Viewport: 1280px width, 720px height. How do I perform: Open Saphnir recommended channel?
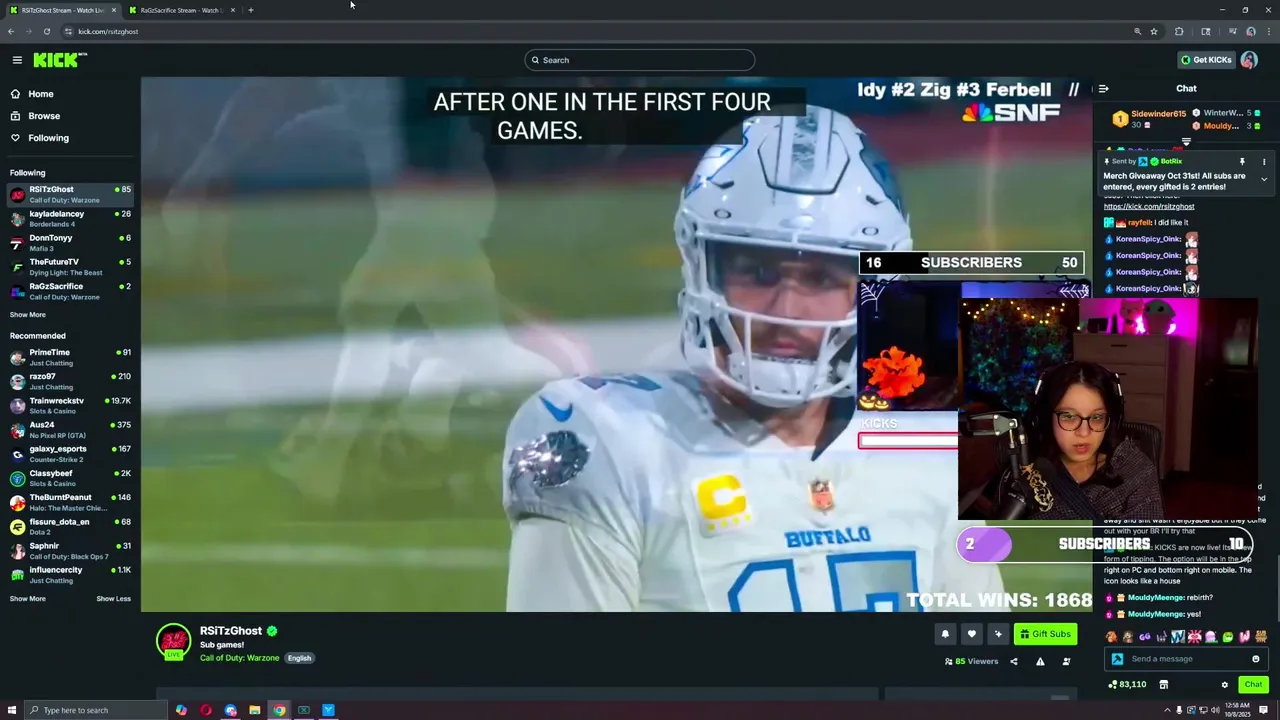point(70,550)
